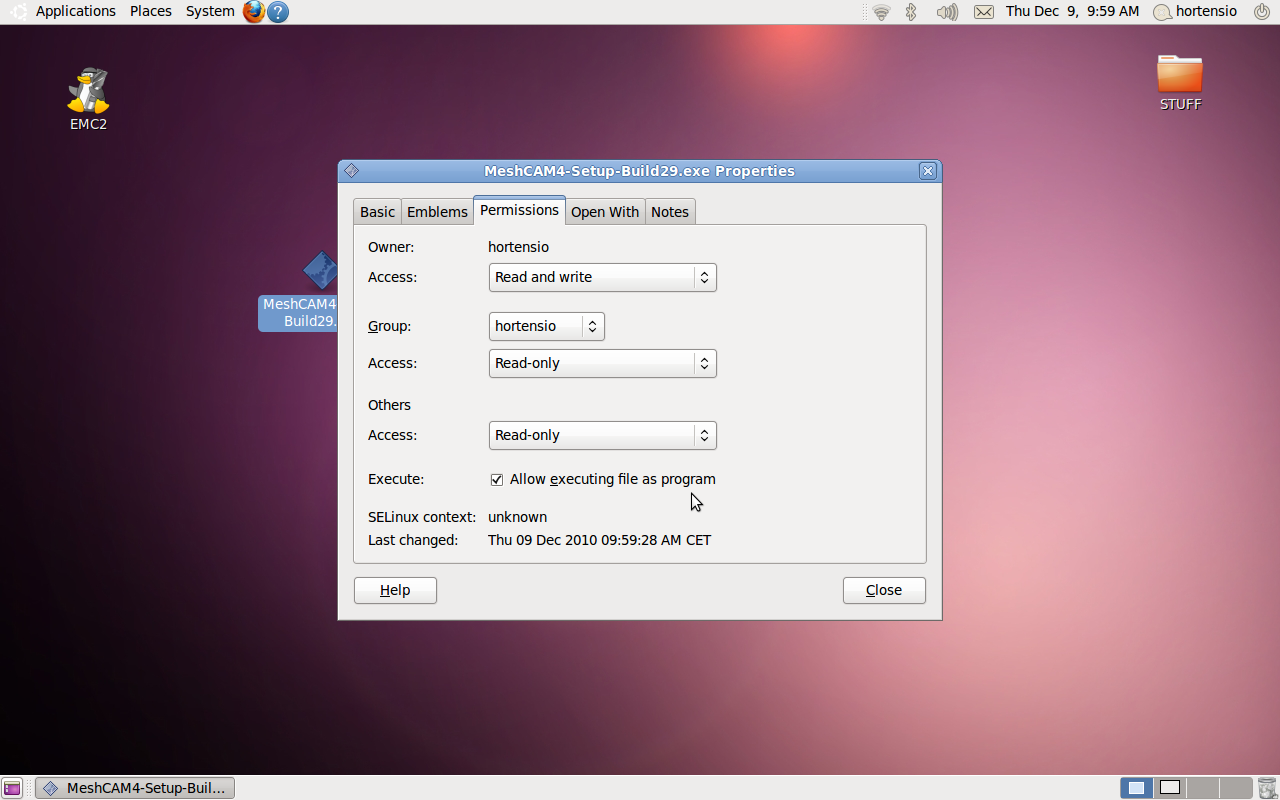Viewport: 1280px width, 800px height.
Task: Launch Firefox from the top panel
Action: click(x=254, y=12)
